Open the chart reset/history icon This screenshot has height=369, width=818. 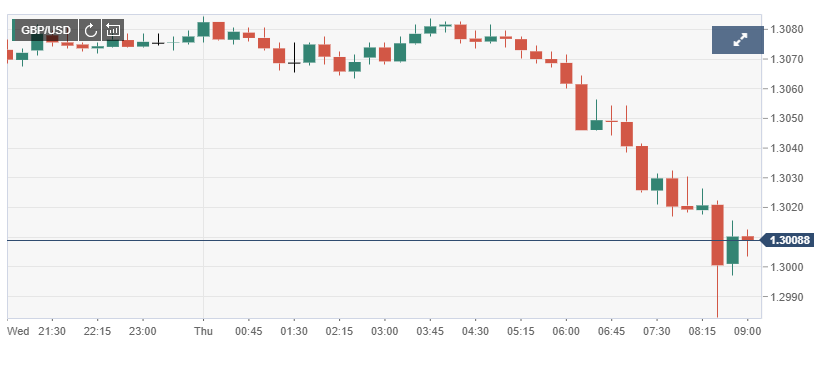[113, 30]
